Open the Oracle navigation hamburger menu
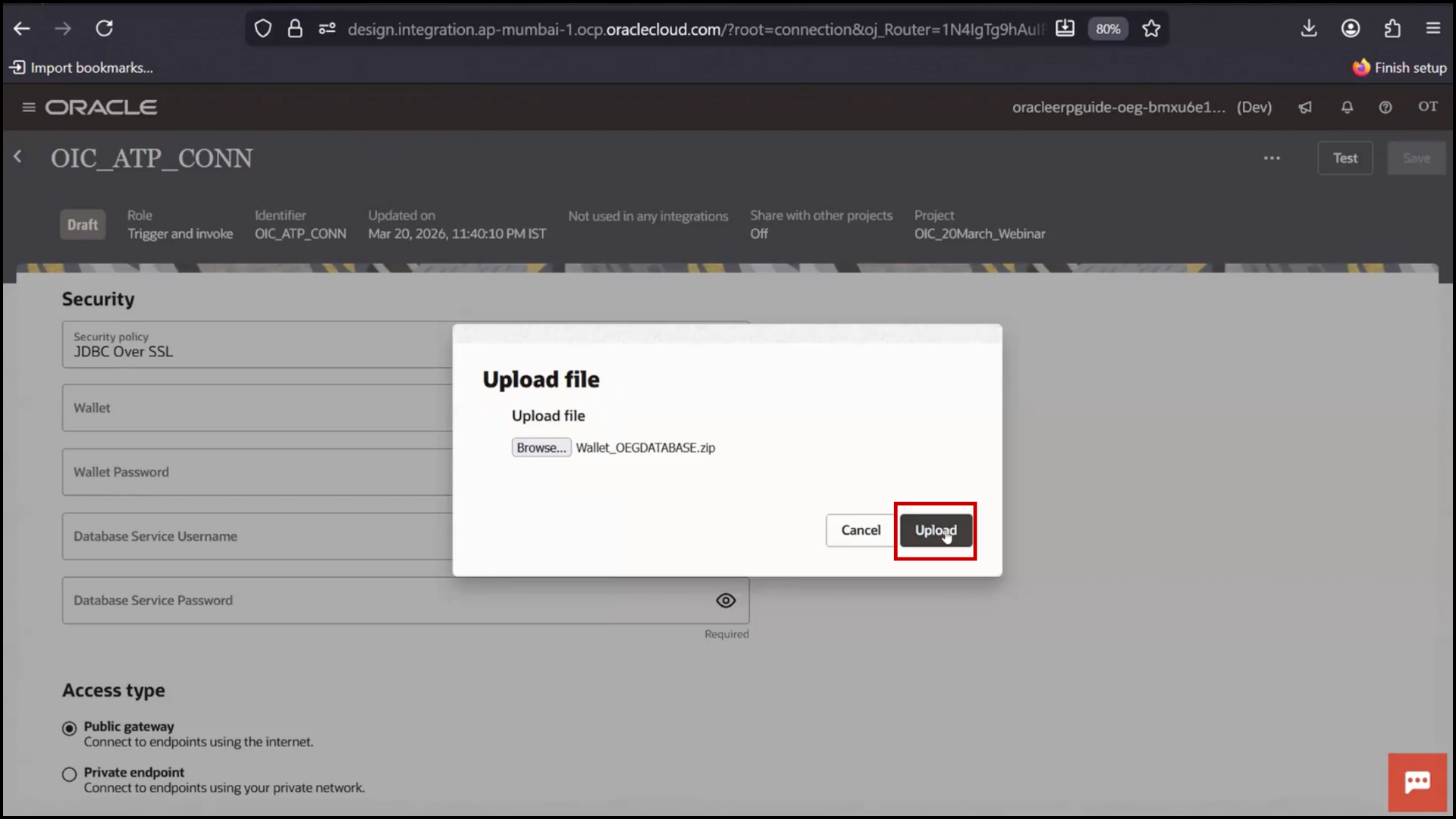Screen dimensions: 1456x819 pos(29,107)
